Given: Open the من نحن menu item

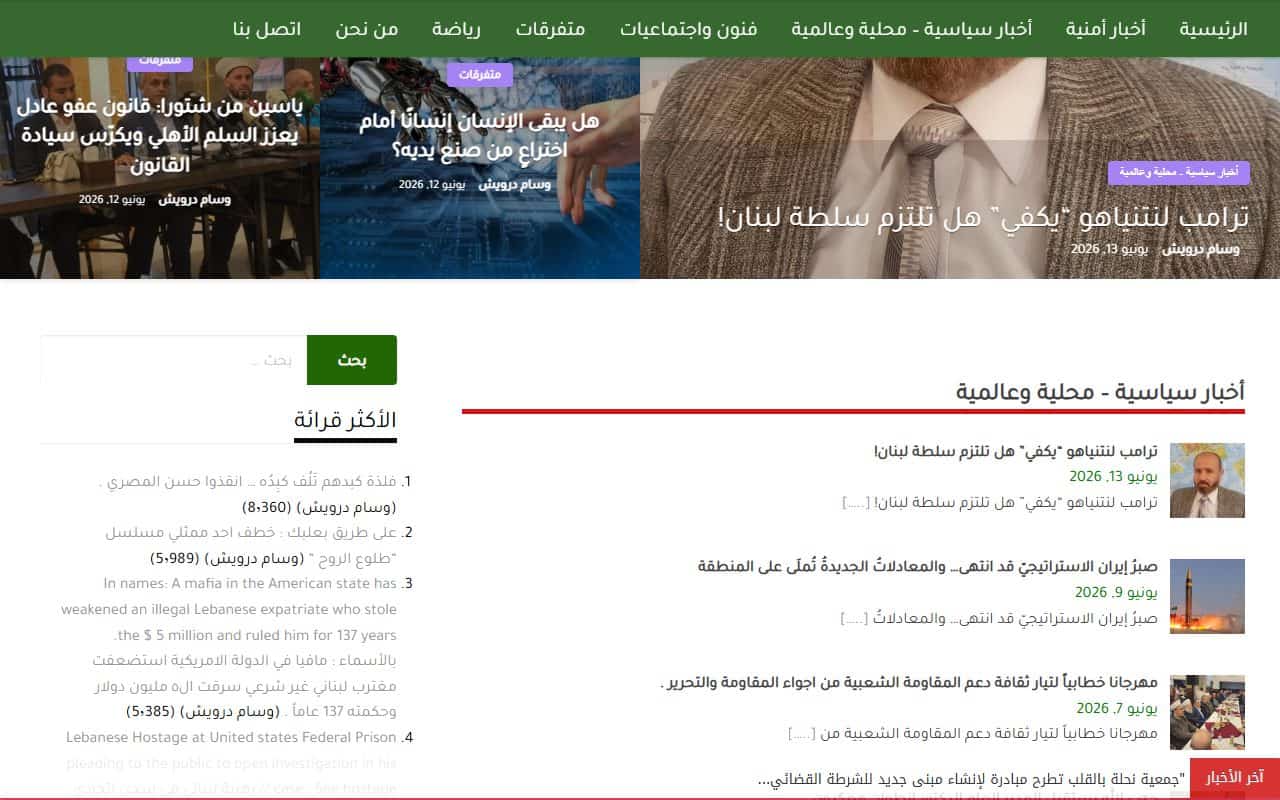Looking at the screenshot, I should tap(365, 29).
